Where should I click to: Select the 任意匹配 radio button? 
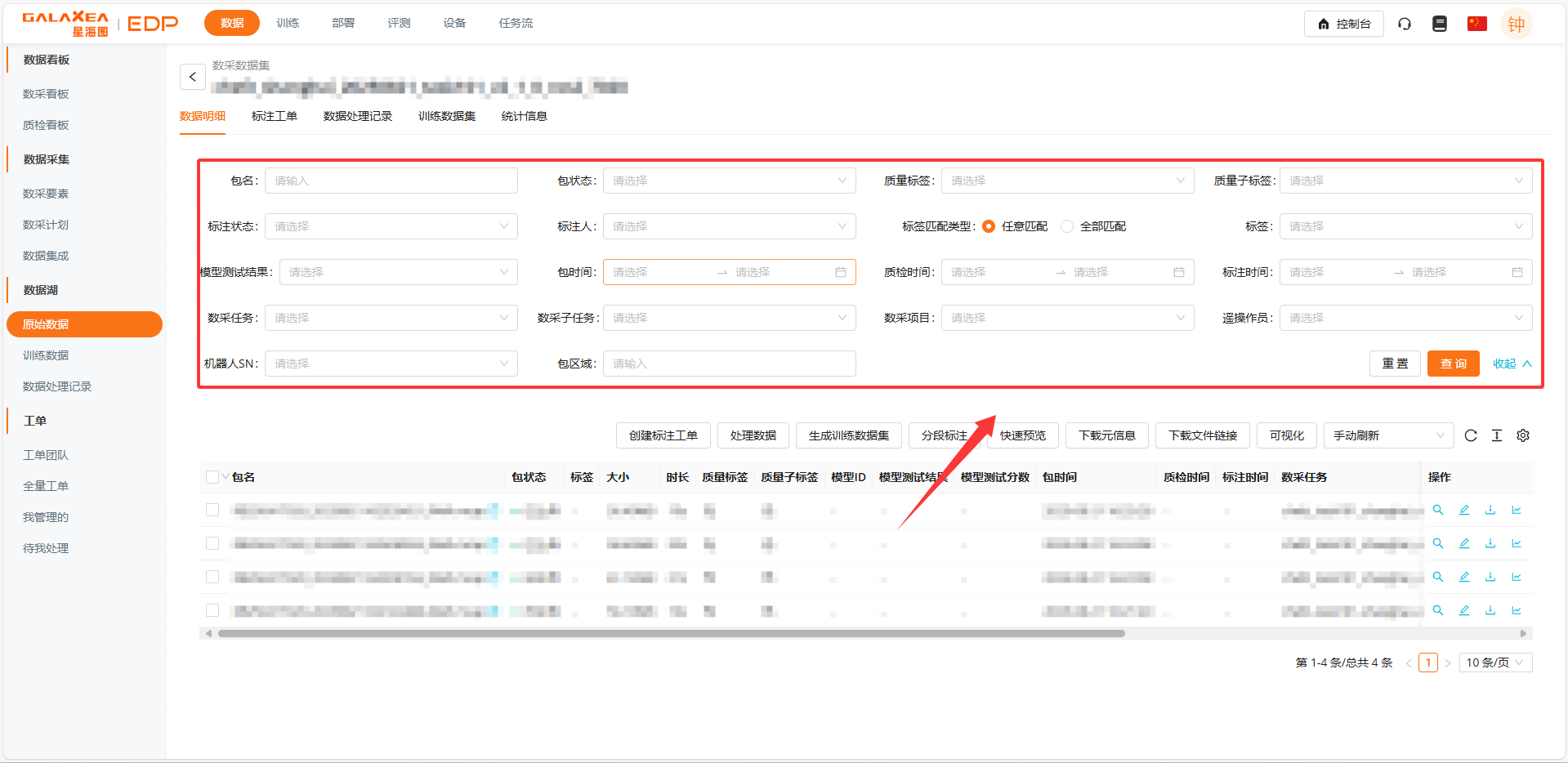pyautogui.click(x=989, y=226)
